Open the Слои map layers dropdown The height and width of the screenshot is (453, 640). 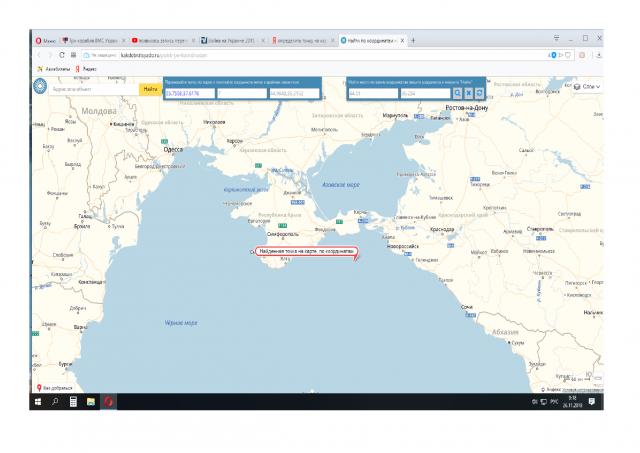[588, 87]
